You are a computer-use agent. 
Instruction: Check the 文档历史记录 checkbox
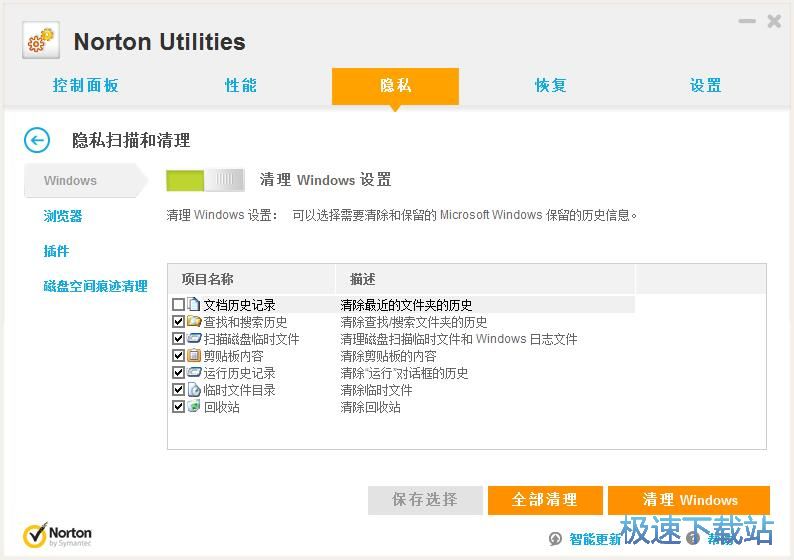click(178, 305)
